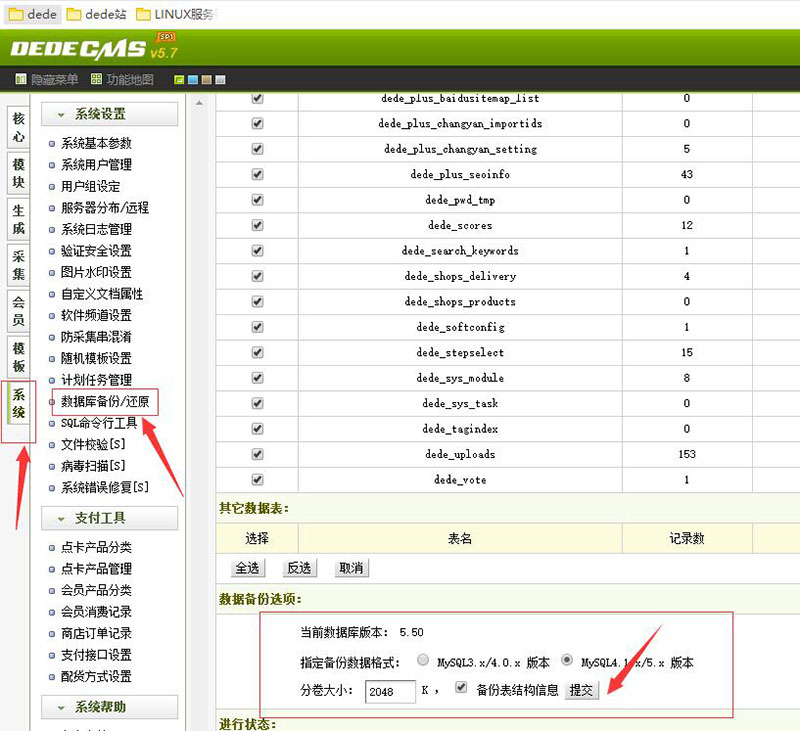
Task: Click the 分卷大小 input field
Action: (390, 691)
